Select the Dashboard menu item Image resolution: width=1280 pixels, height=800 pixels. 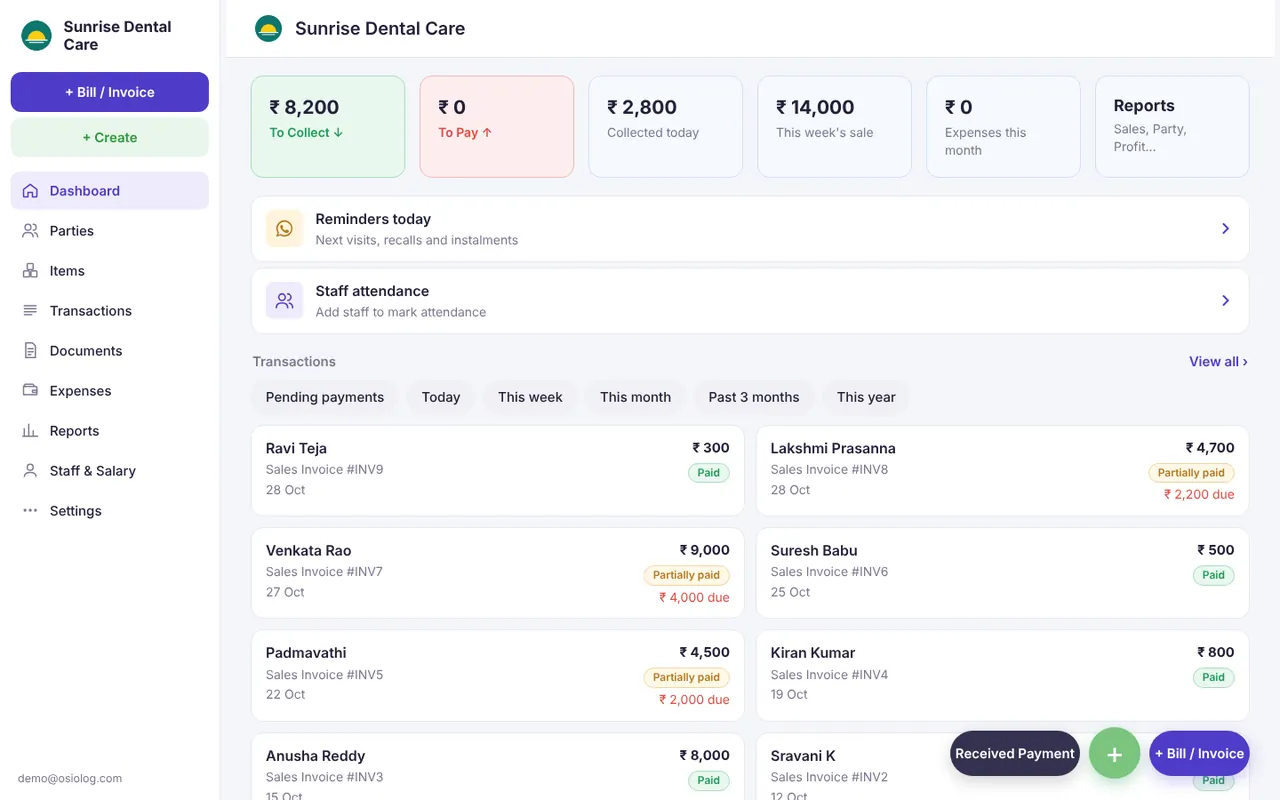pyautogui.click(x=110, y=191)
